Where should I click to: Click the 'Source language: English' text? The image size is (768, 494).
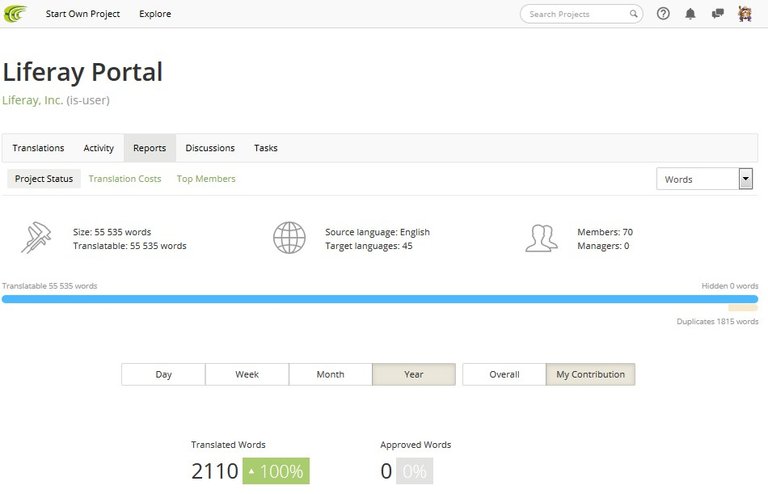click(x=378, y=232)
